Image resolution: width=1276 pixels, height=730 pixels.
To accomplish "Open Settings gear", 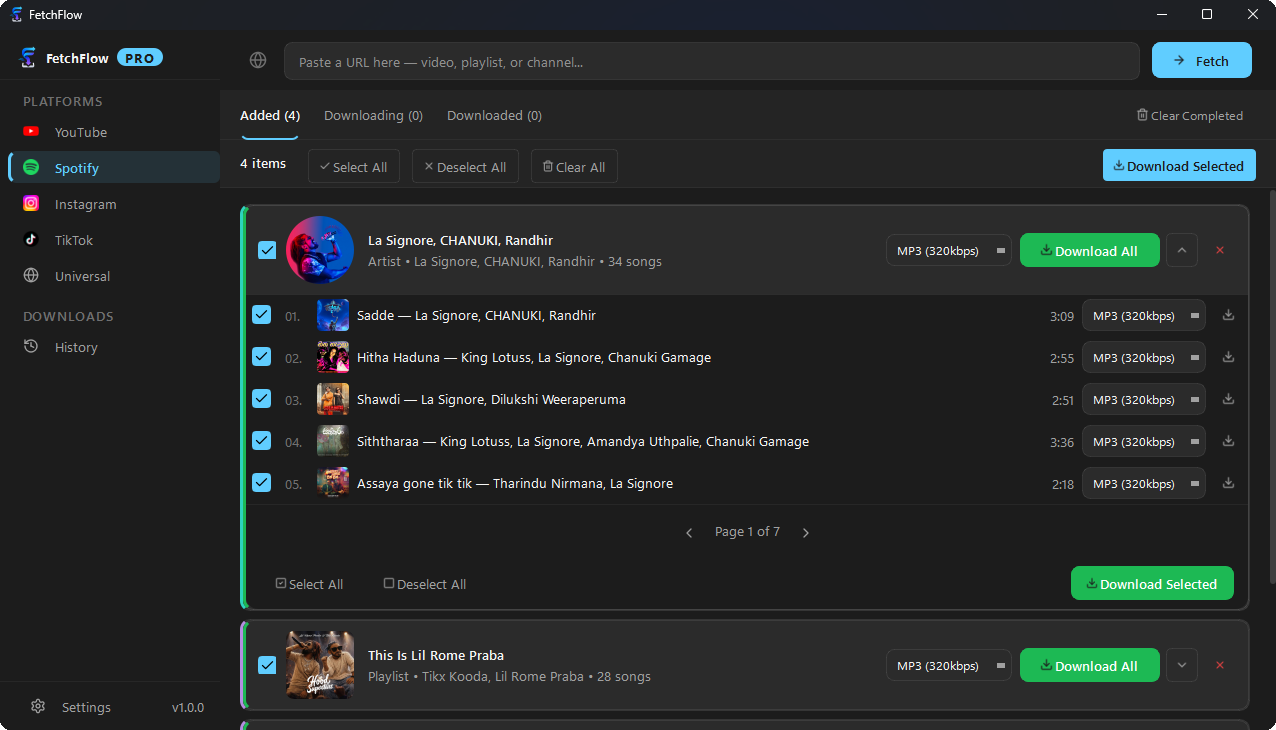I will (x=38, y=707).
